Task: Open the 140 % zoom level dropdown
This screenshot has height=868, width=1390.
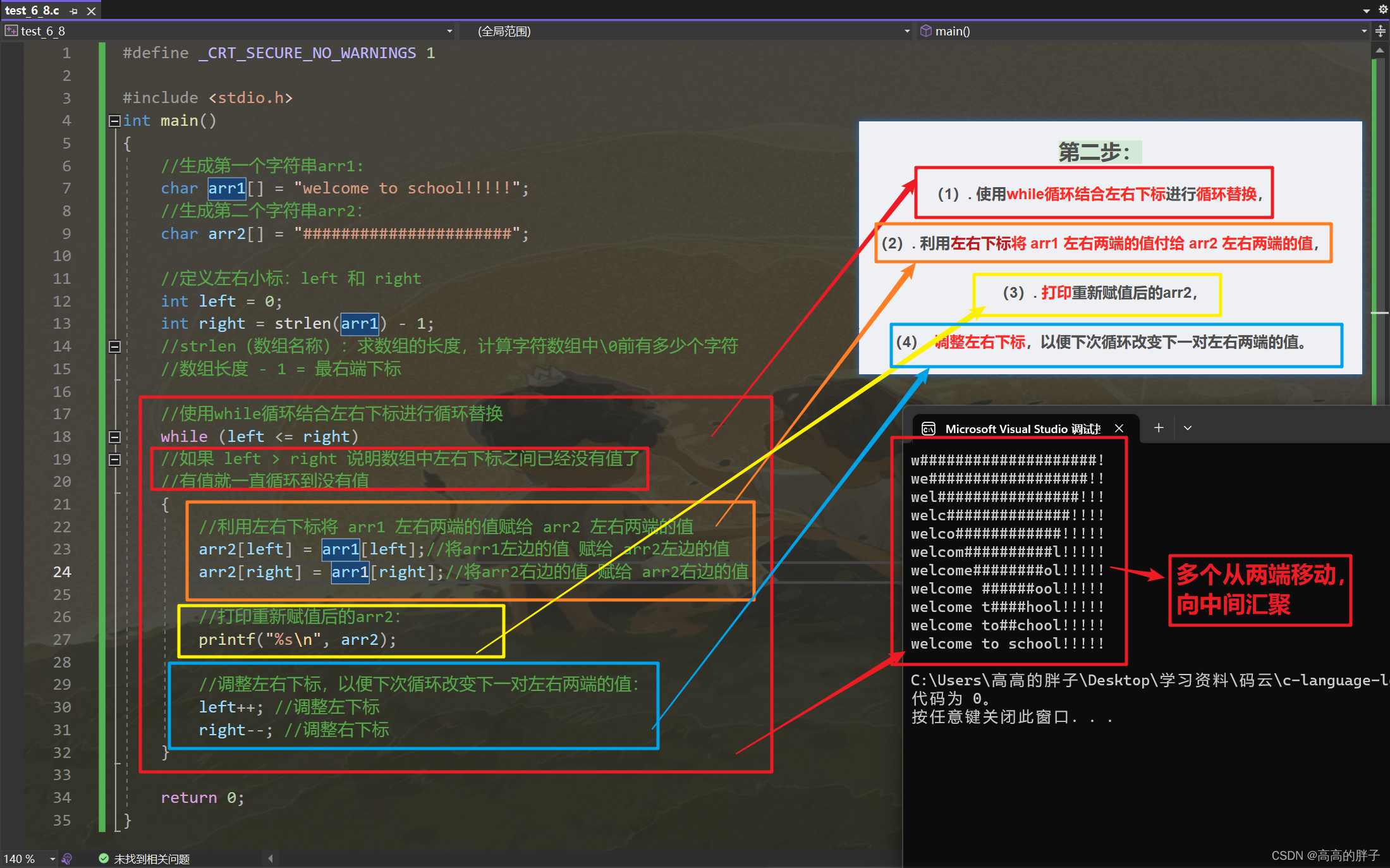Action: tap(52, 859)
